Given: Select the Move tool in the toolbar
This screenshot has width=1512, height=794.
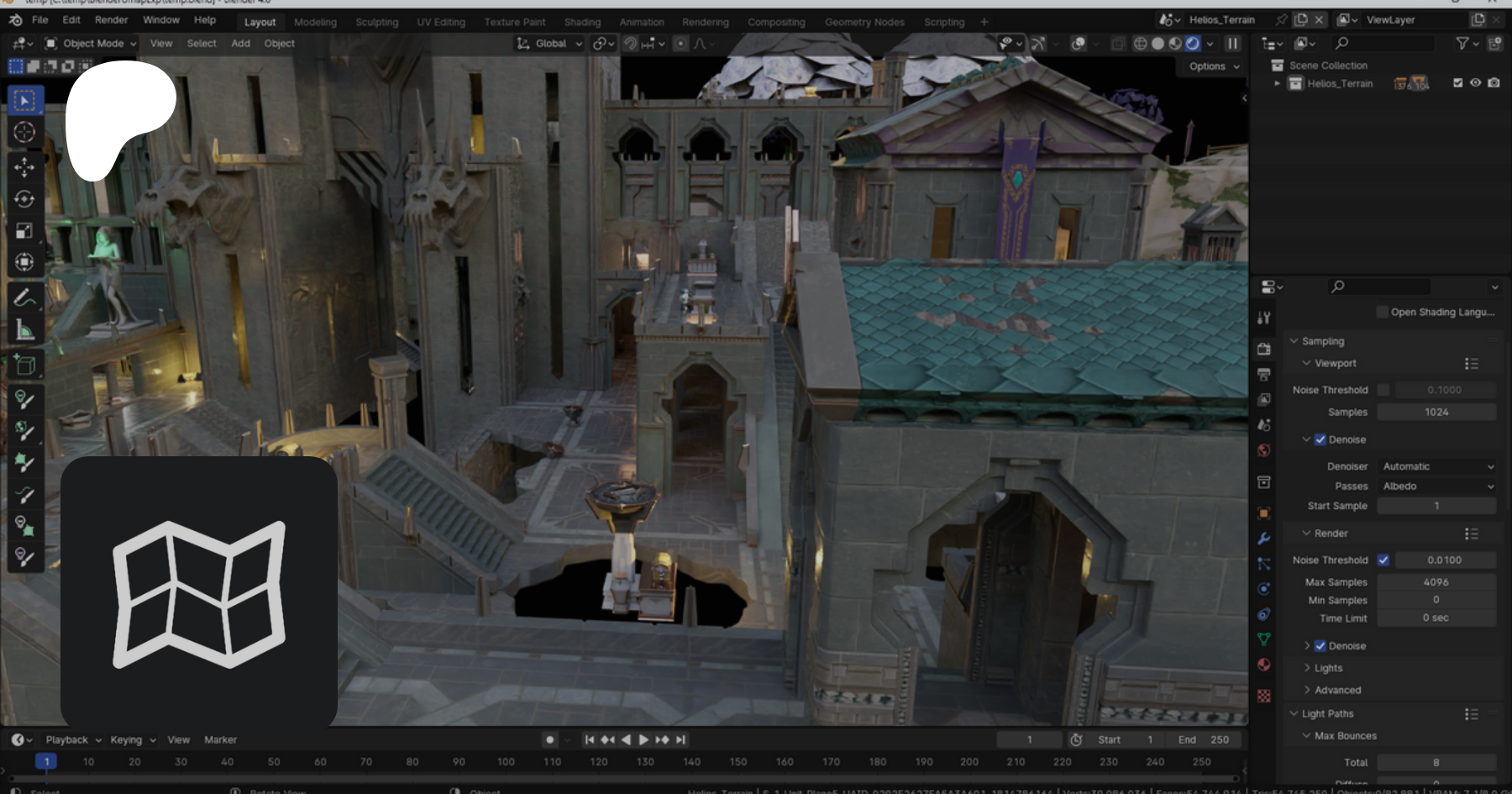Looking at the screenshot, I should pos(24,166).
